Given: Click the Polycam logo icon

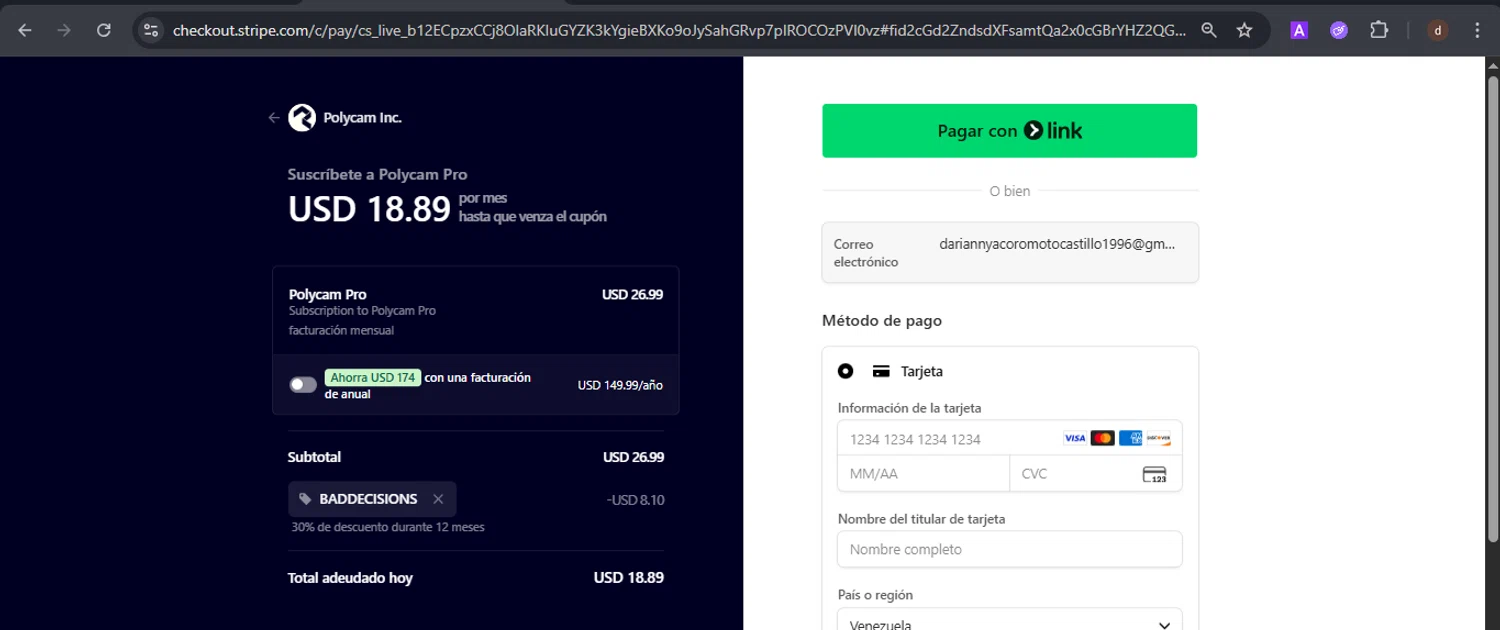Looking at the screenshot, I should click(x=302, y=118).
